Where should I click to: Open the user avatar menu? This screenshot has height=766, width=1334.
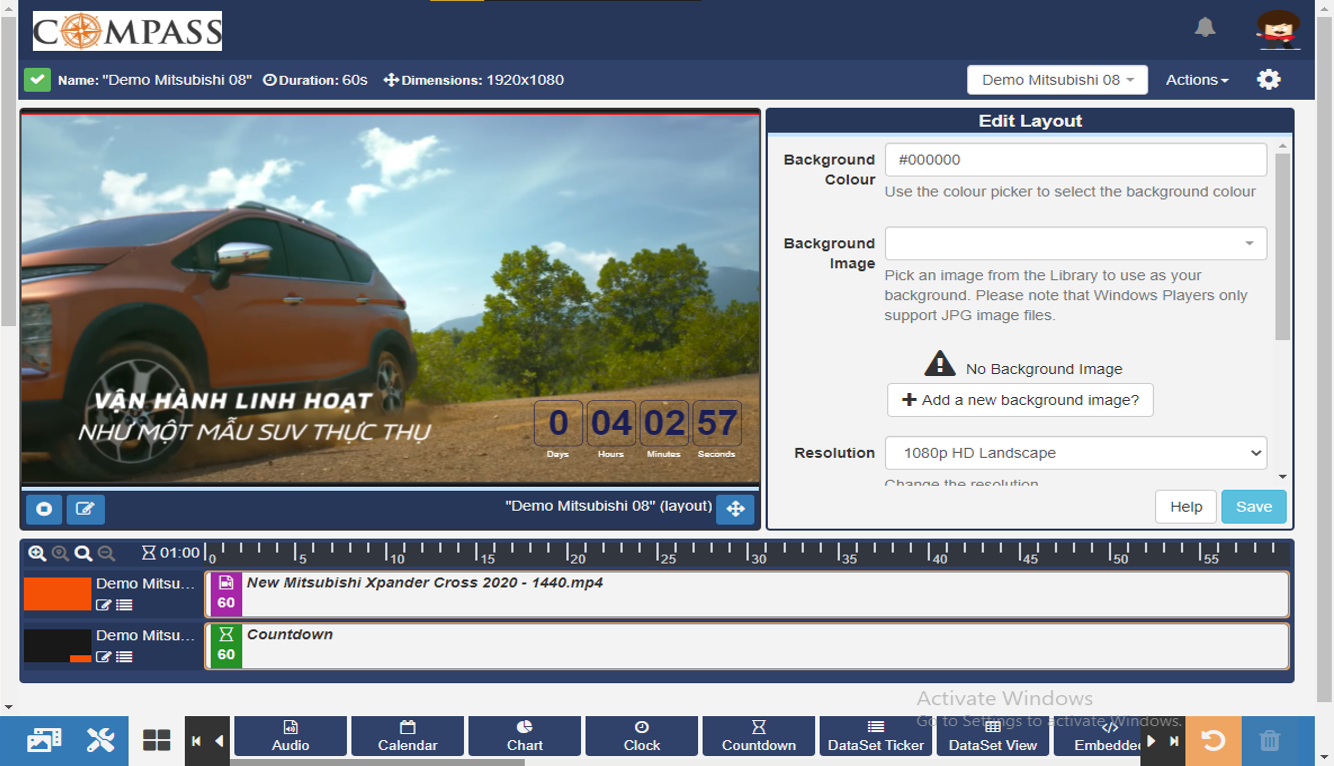(x=1278, y=29)
